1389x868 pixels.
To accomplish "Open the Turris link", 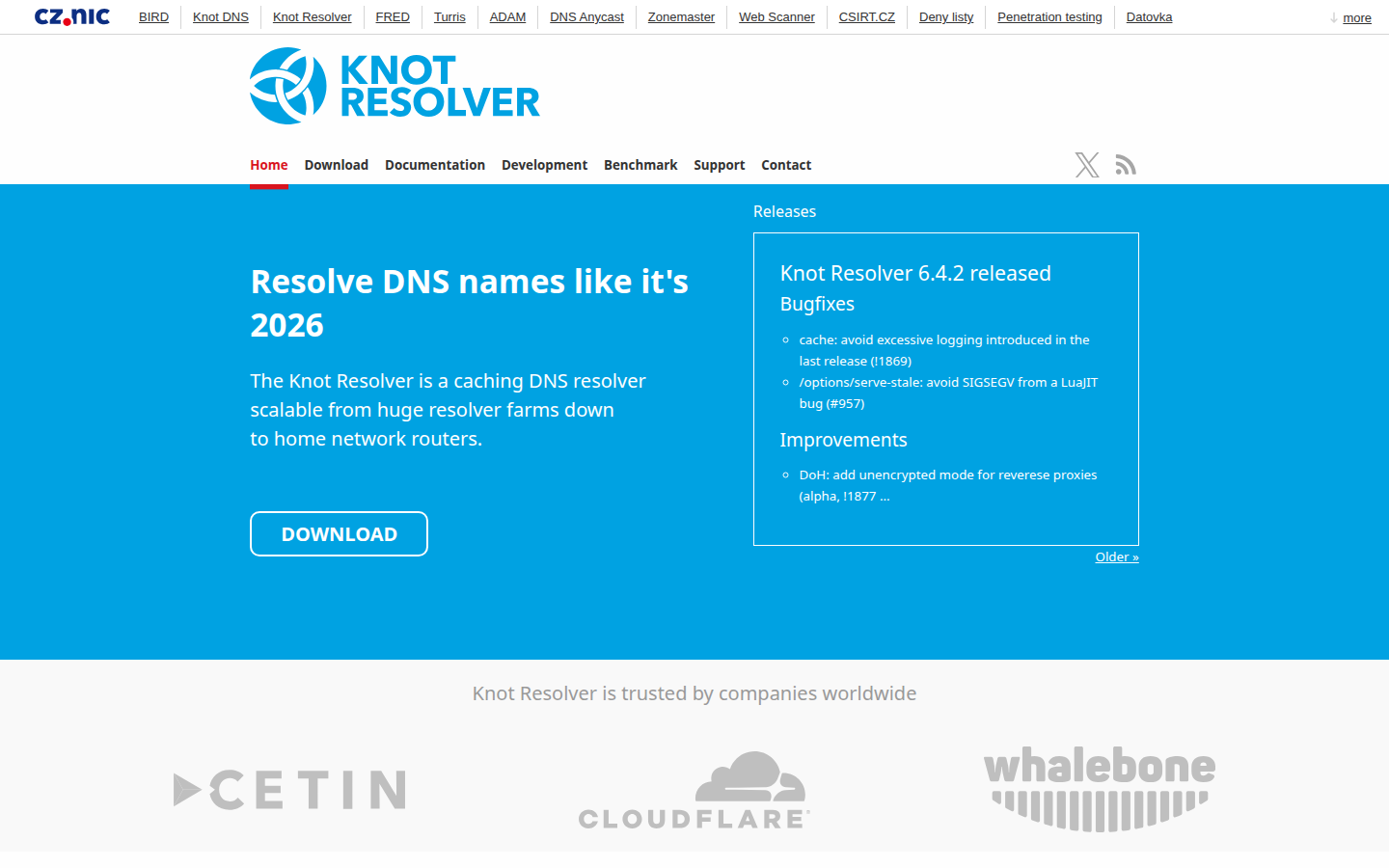I will pyautogui.click(x=449, y=17).
